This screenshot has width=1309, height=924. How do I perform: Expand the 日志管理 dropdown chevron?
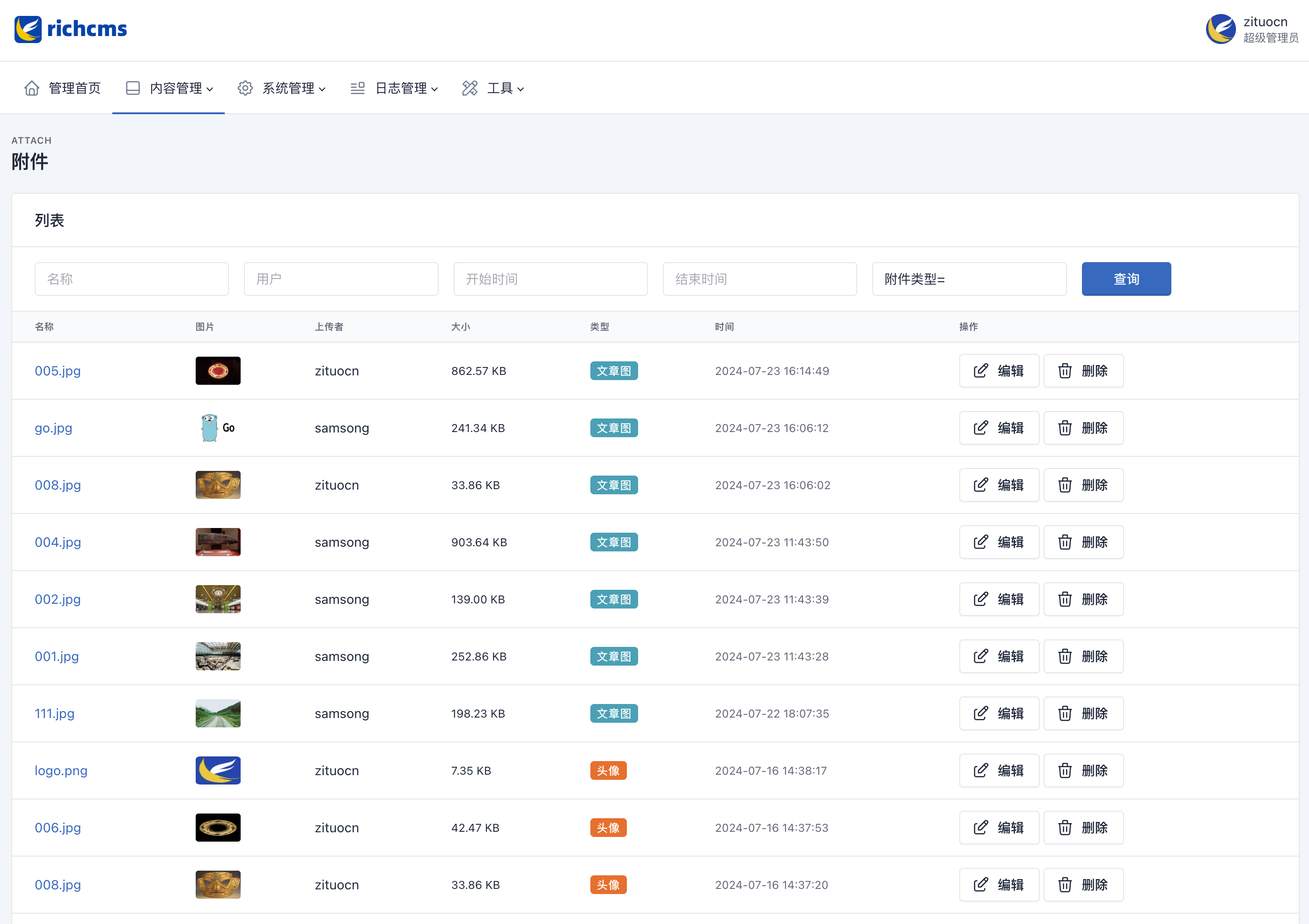point(434,89)
